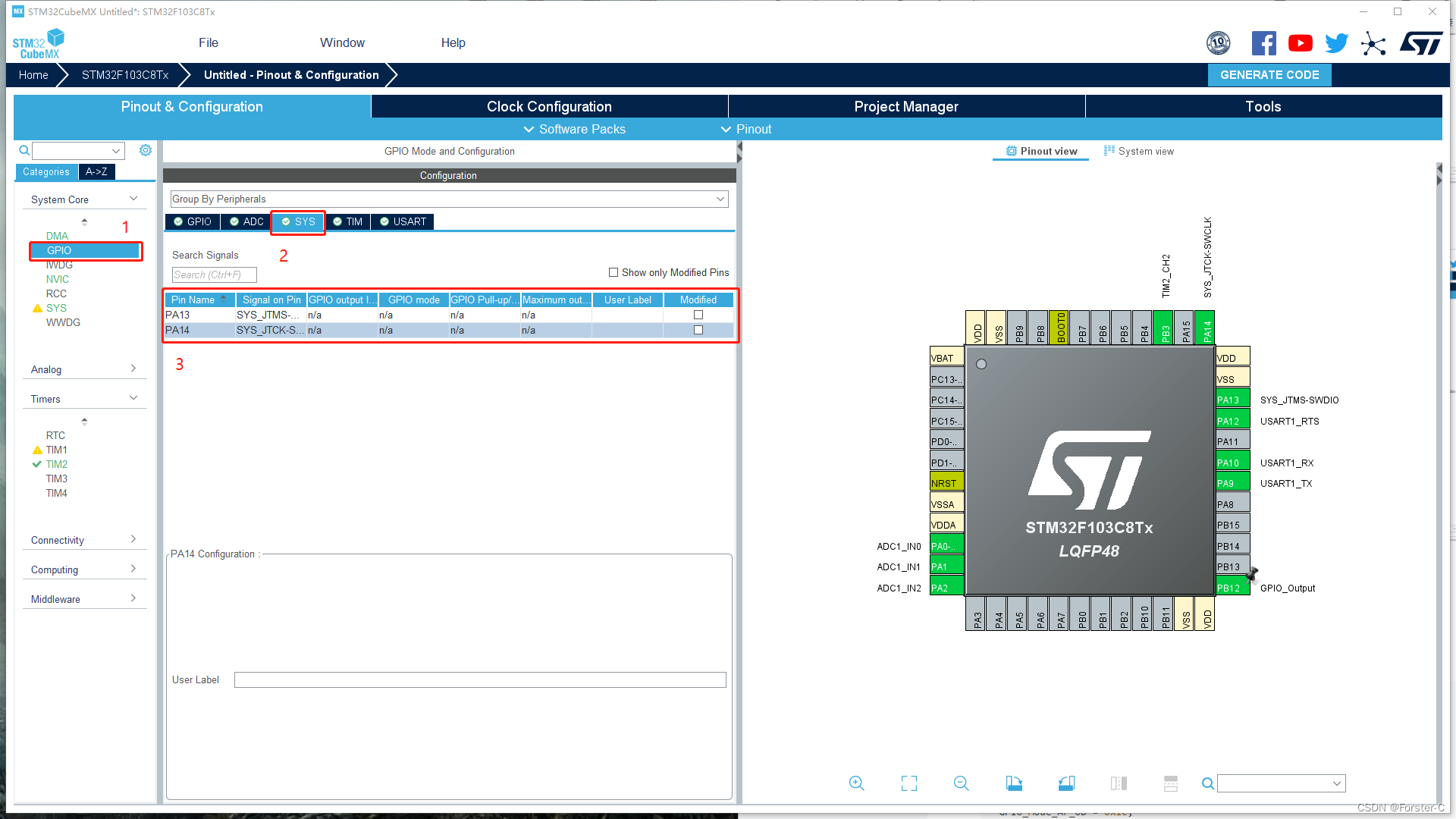
Task: Select TIM2 in Timers list
Action: 57,464
